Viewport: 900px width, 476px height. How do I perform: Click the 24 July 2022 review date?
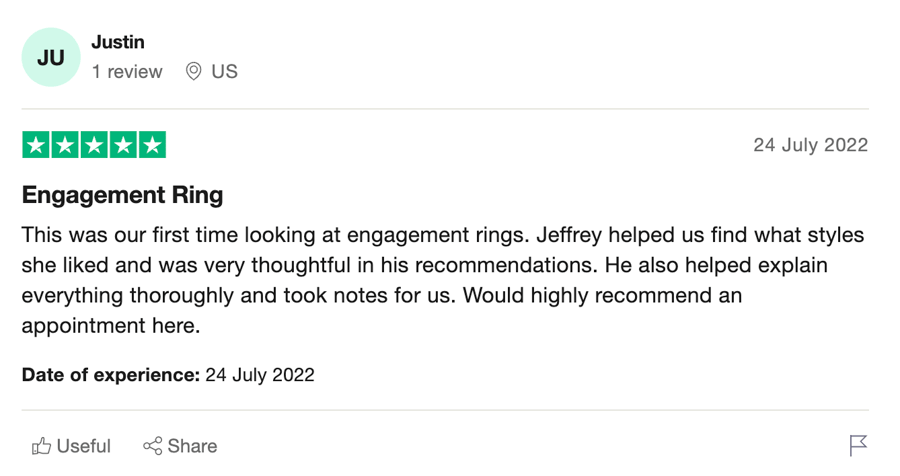pyautogui.click(x=810, y=145)
